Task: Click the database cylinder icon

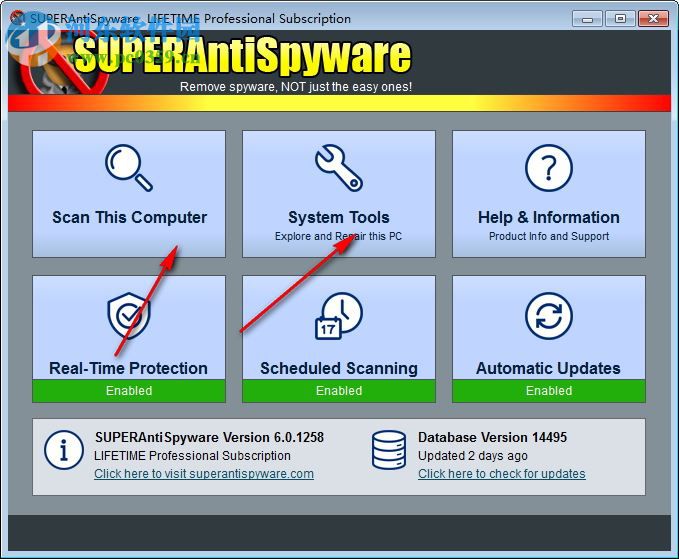Action: [389, 450]
